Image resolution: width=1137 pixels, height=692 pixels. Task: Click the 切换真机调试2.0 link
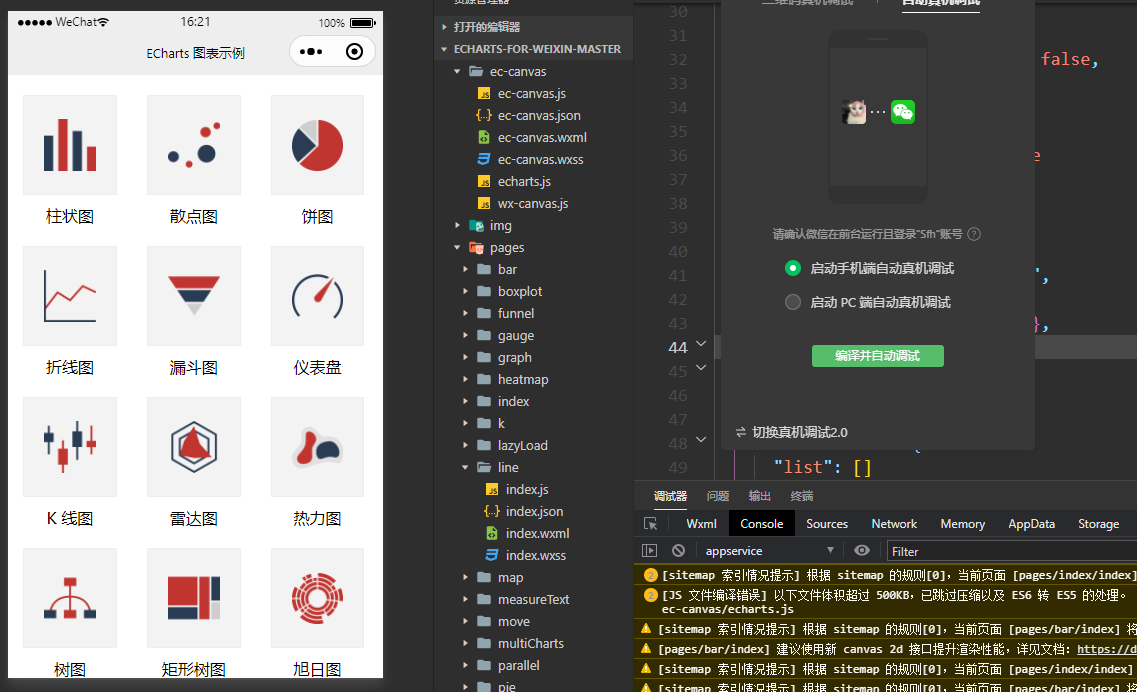click(x=800, y=432)
